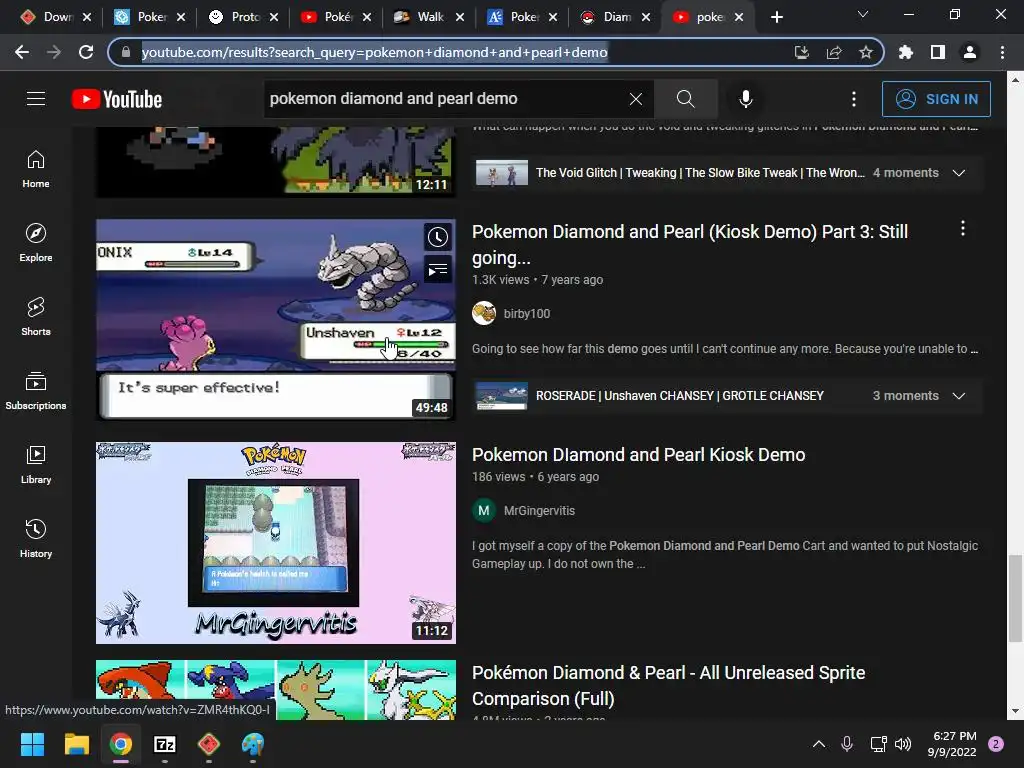Show hidden system tray icons

tap(818, 744)
